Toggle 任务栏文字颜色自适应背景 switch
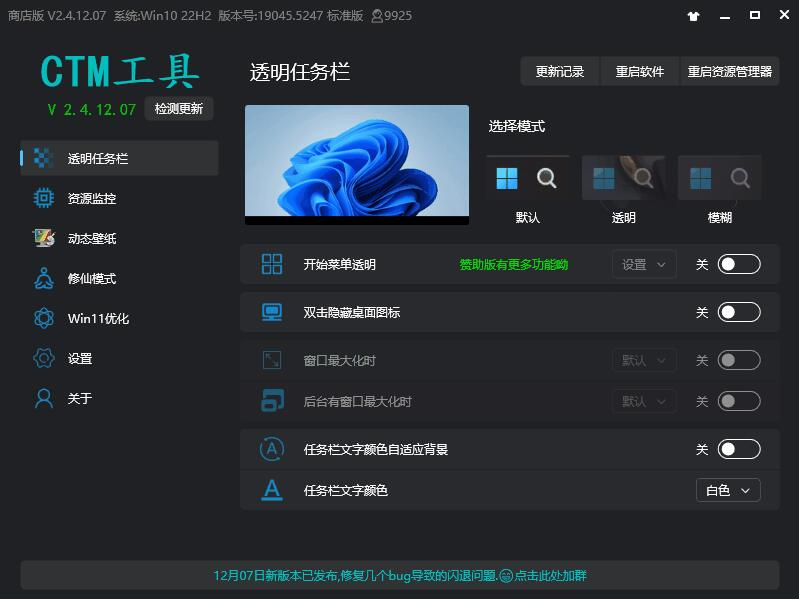This screenshot has width=799, height=599. click(739, 449)
